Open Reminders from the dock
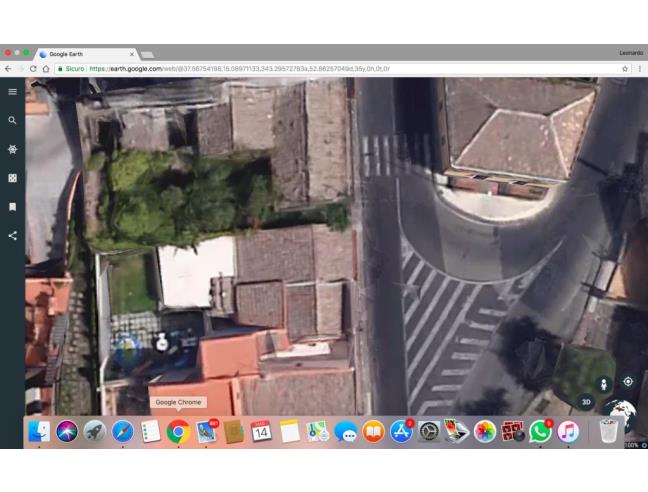This screenshot has width=648, height=492. tap(150, 432)
